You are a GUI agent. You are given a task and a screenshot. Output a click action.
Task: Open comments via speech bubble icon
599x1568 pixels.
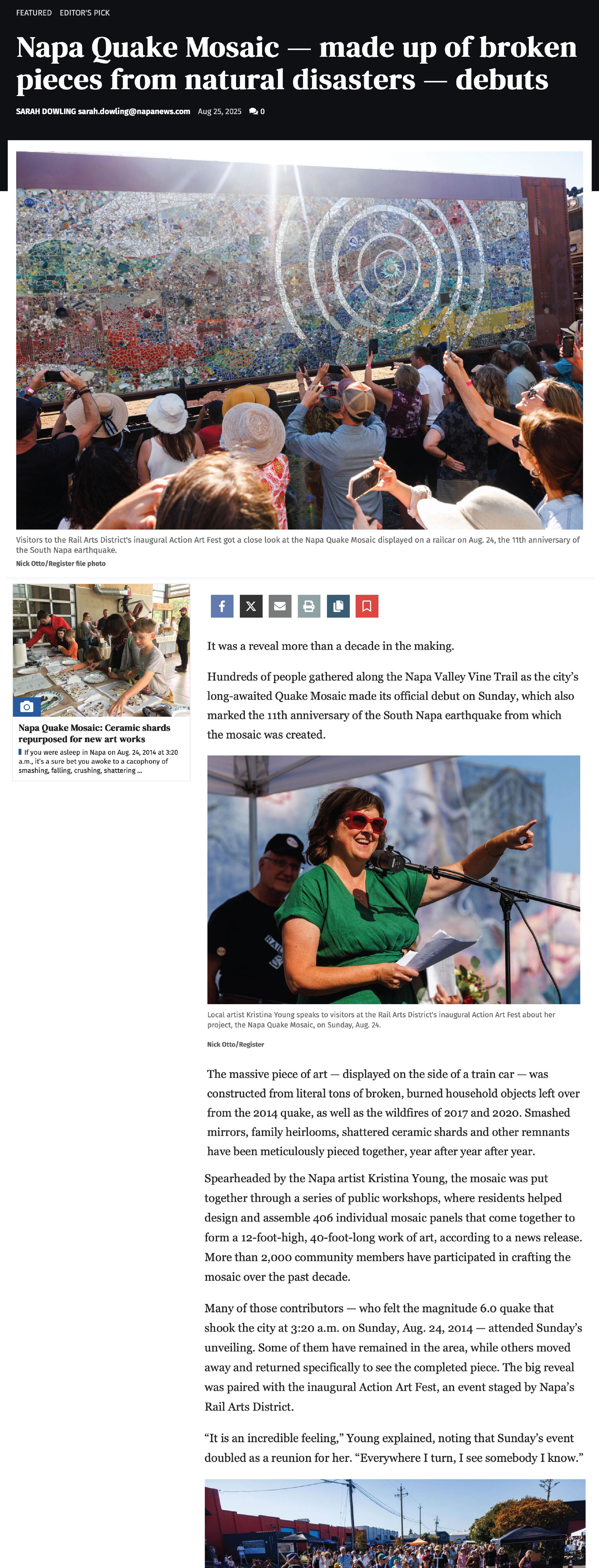[x=256, y=111]
